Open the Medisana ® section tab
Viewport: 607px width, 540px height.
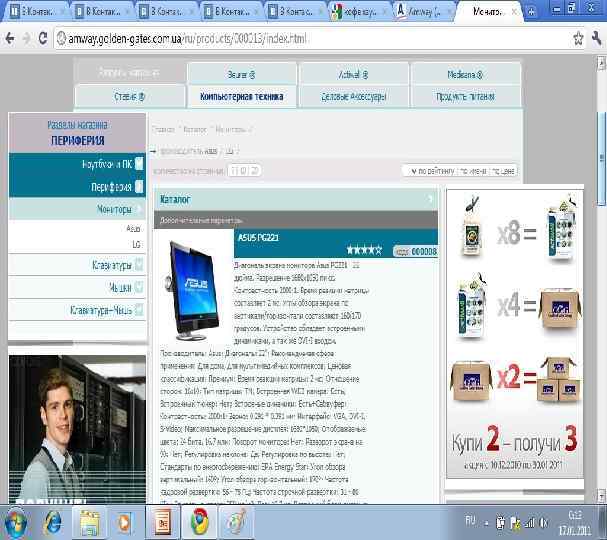(x=465, y=74)
